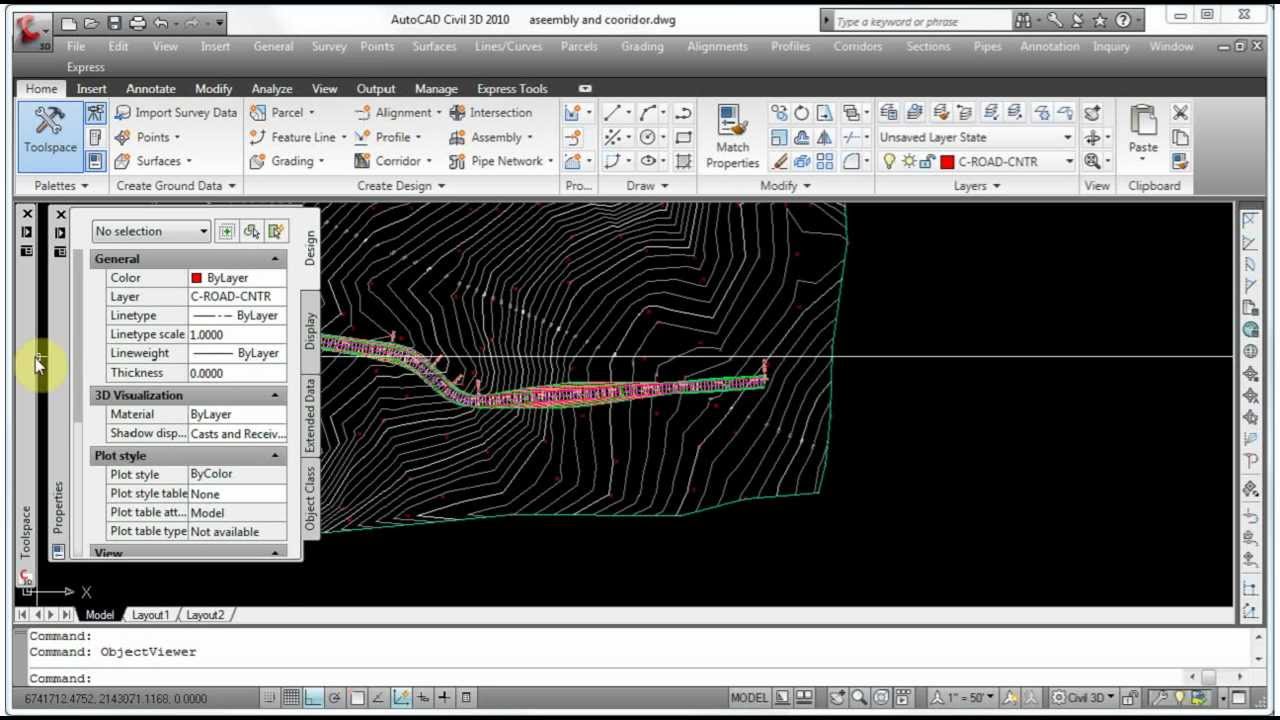The image size is (1280, 720).
Task: Click the Array tool in Modify panel
Action: [x=824, y=161]
